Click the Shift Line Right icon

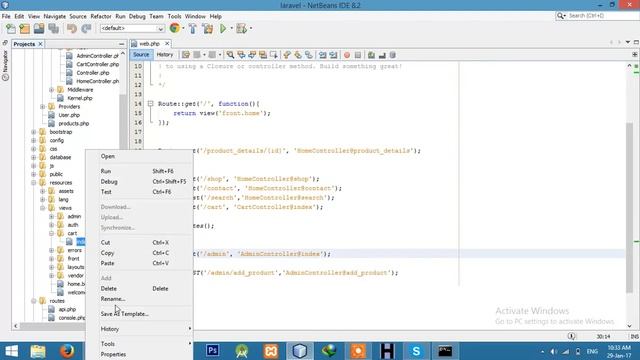tap(333, 55)
